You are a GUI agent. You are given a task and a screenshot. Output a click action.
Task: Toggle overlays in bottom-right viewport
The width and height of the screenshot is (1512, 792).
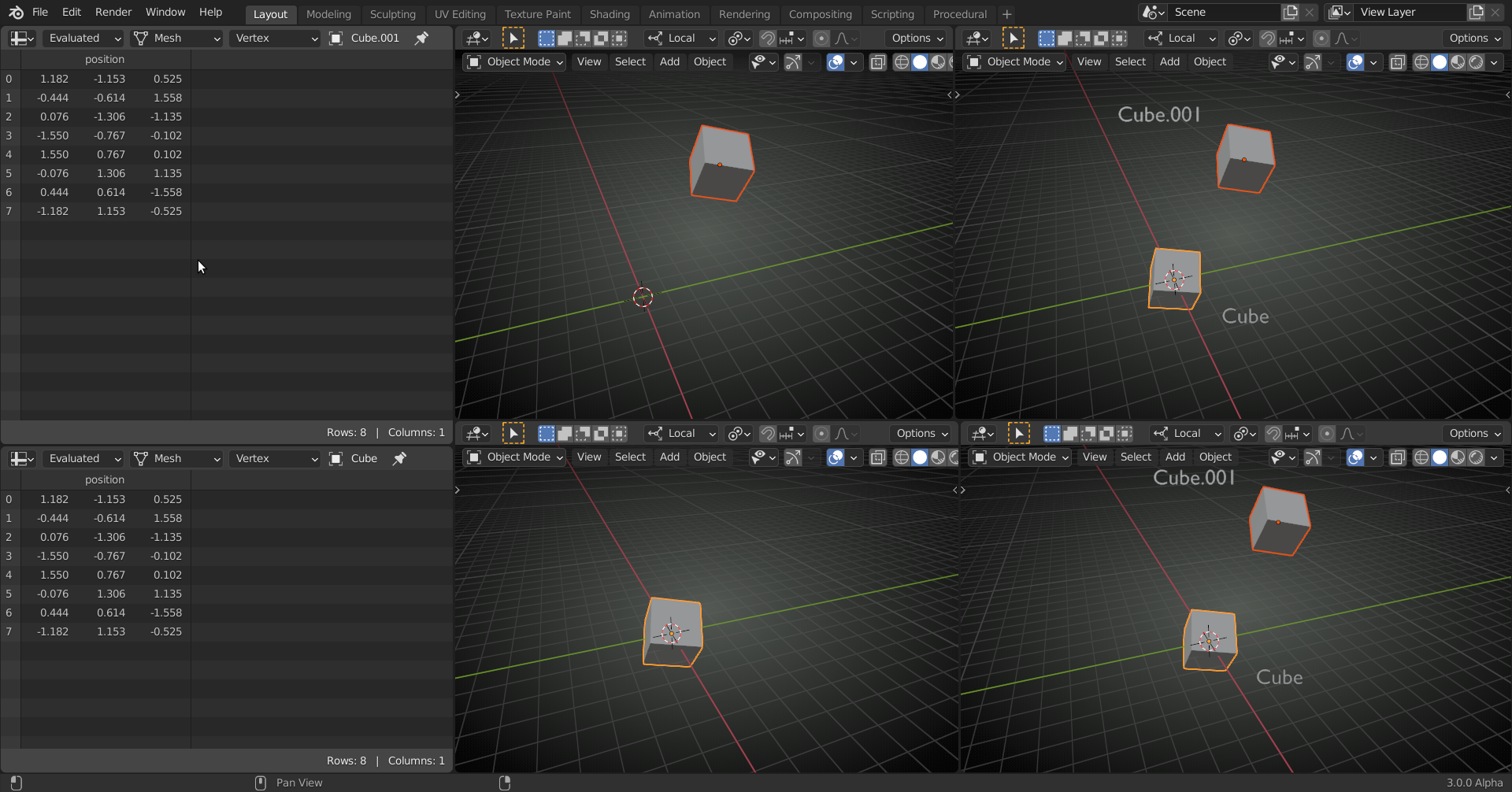[1355, 457]
